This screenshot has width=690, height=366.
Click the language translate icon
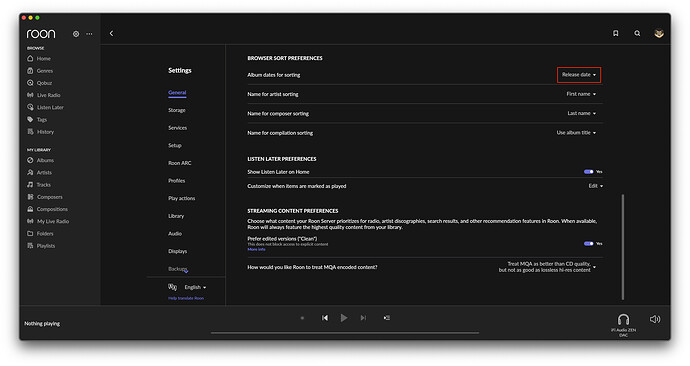tap(172, 287)
